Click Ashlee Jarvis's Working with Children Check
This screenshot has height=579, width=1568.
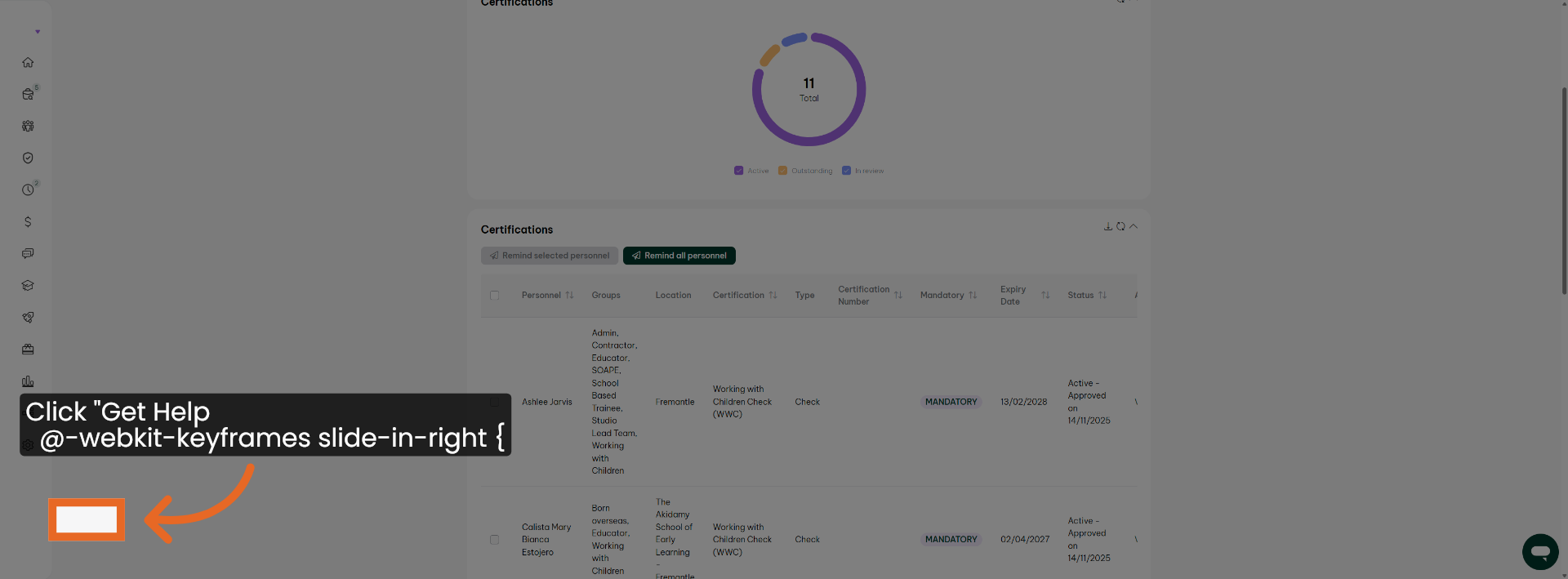point(742,402)
